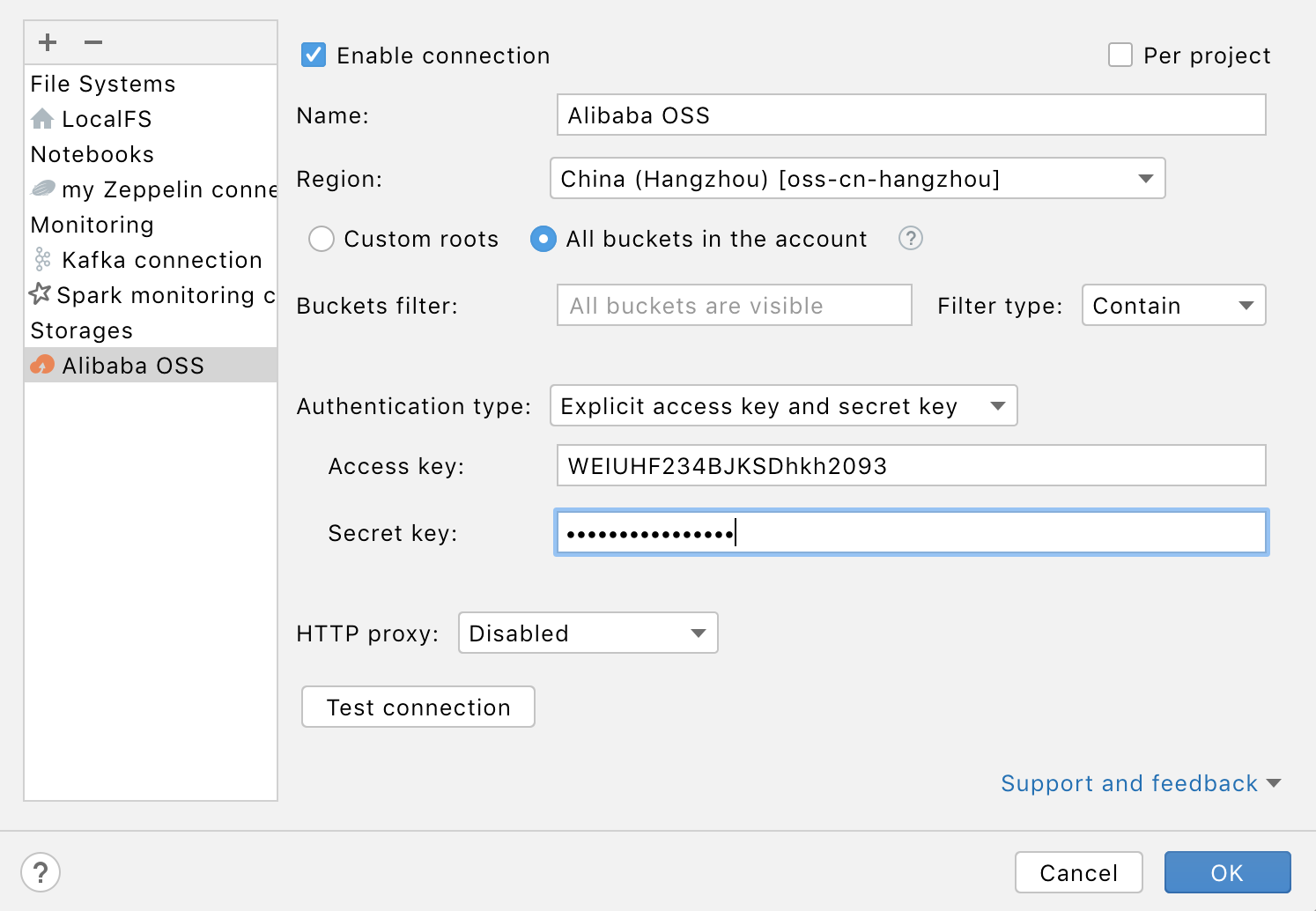
Task: Open dialog help with the question mark button
Action: pos(41,872)
